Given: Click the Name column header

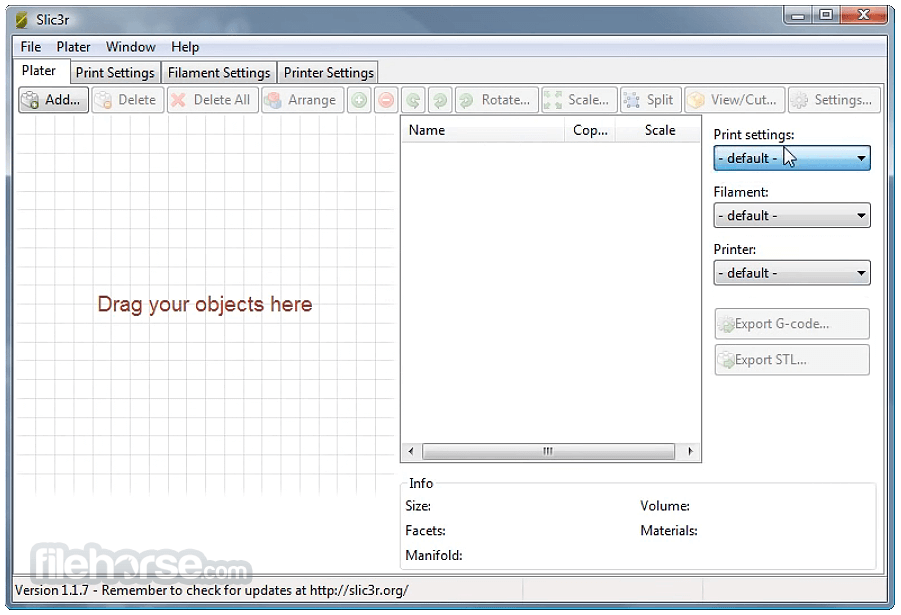Looking at the screenshot, I should pos(483,130).
